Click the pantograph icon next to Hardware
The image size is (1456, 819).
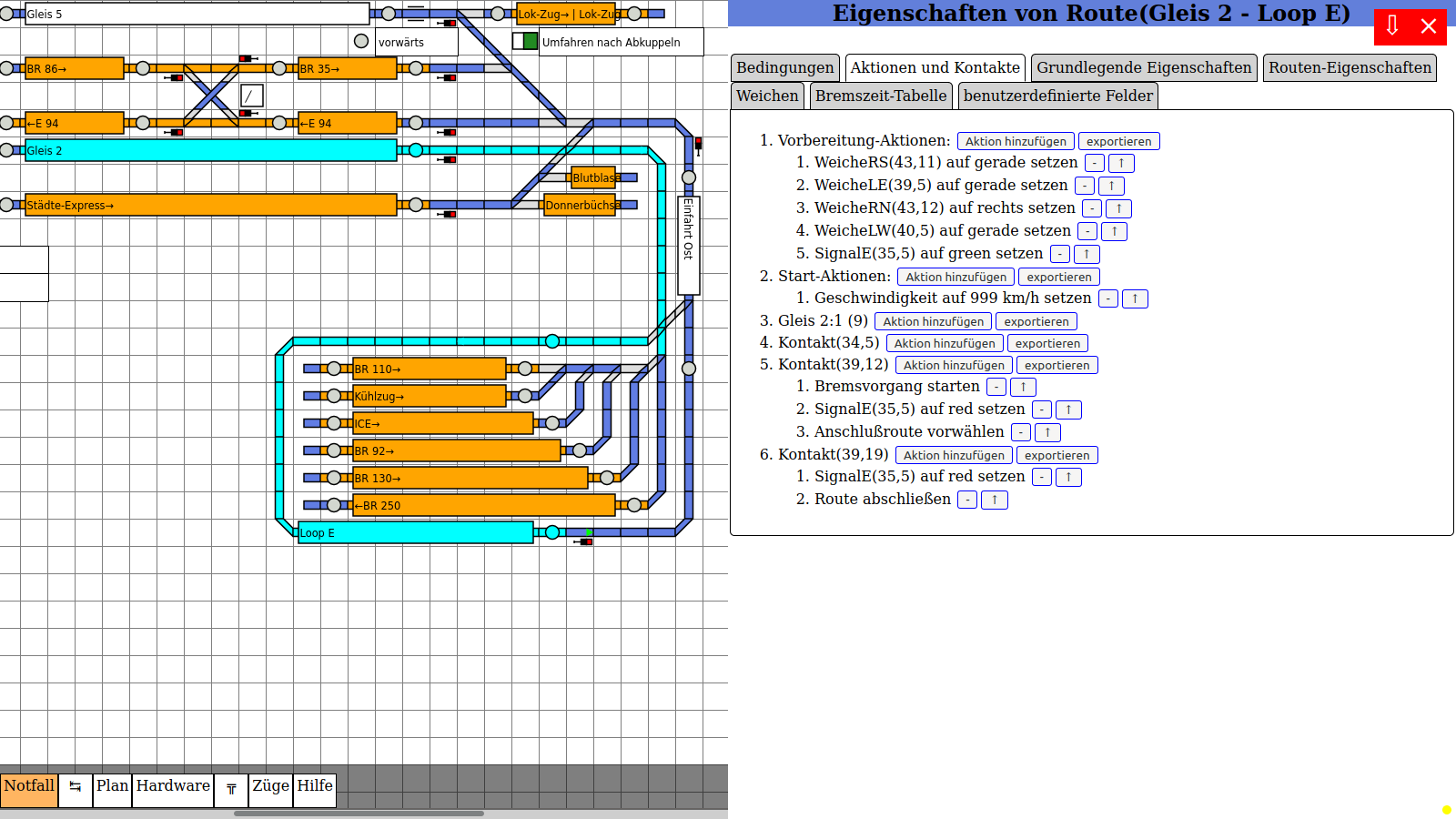click(x=231, y=789)
